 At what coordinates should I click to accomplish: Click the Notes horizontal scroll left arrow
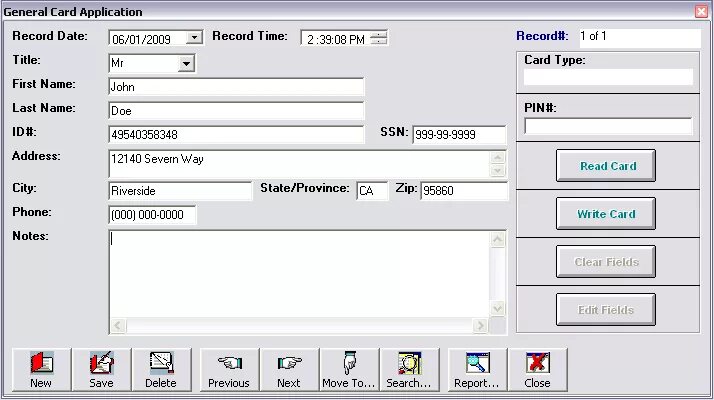(x=118, y=325)
